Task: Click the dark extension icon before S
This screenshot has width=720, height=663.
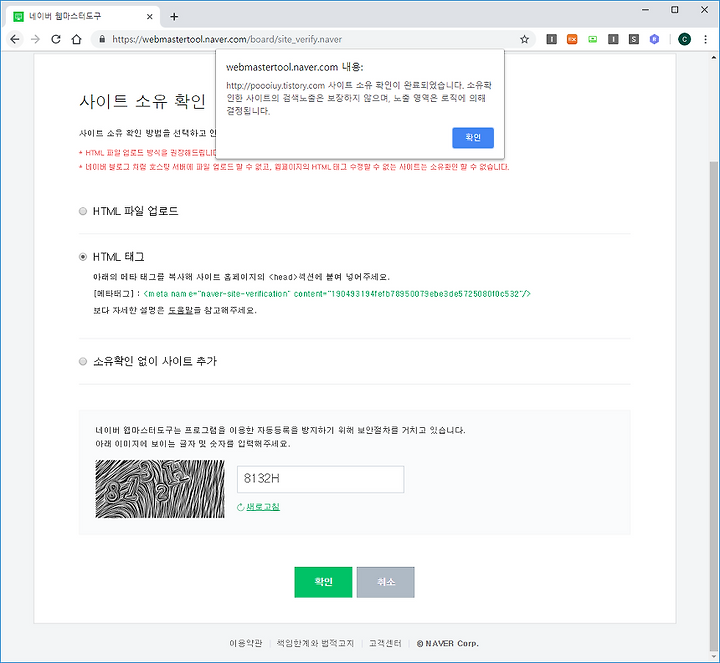Action: 613,39
